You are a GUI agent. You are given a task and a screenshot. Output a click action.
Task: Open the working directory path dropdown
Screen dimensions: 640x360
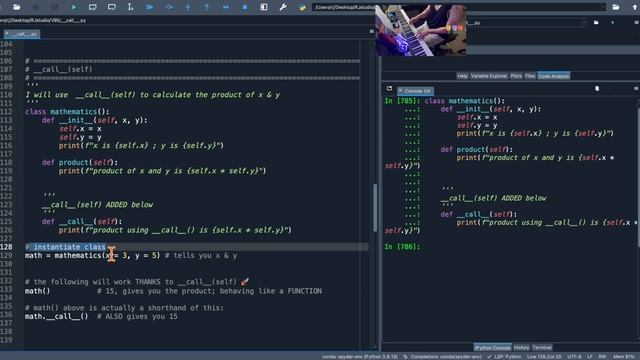pos(603,7)
